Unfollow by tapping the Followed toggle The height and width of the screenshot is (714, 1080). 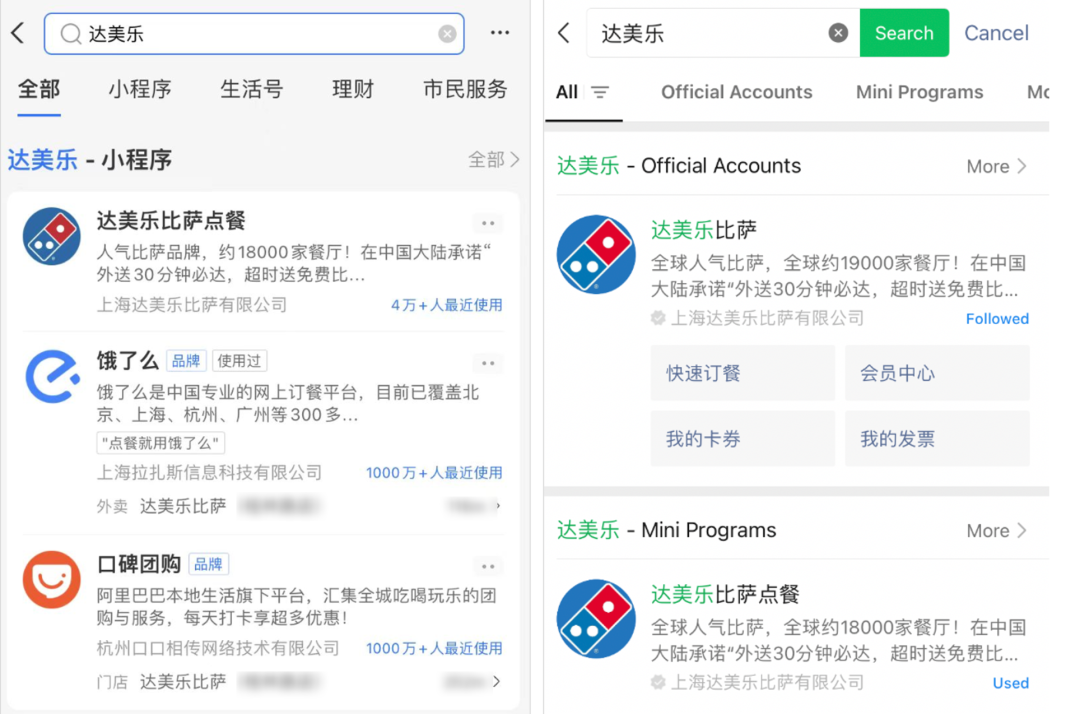(997, 318)
